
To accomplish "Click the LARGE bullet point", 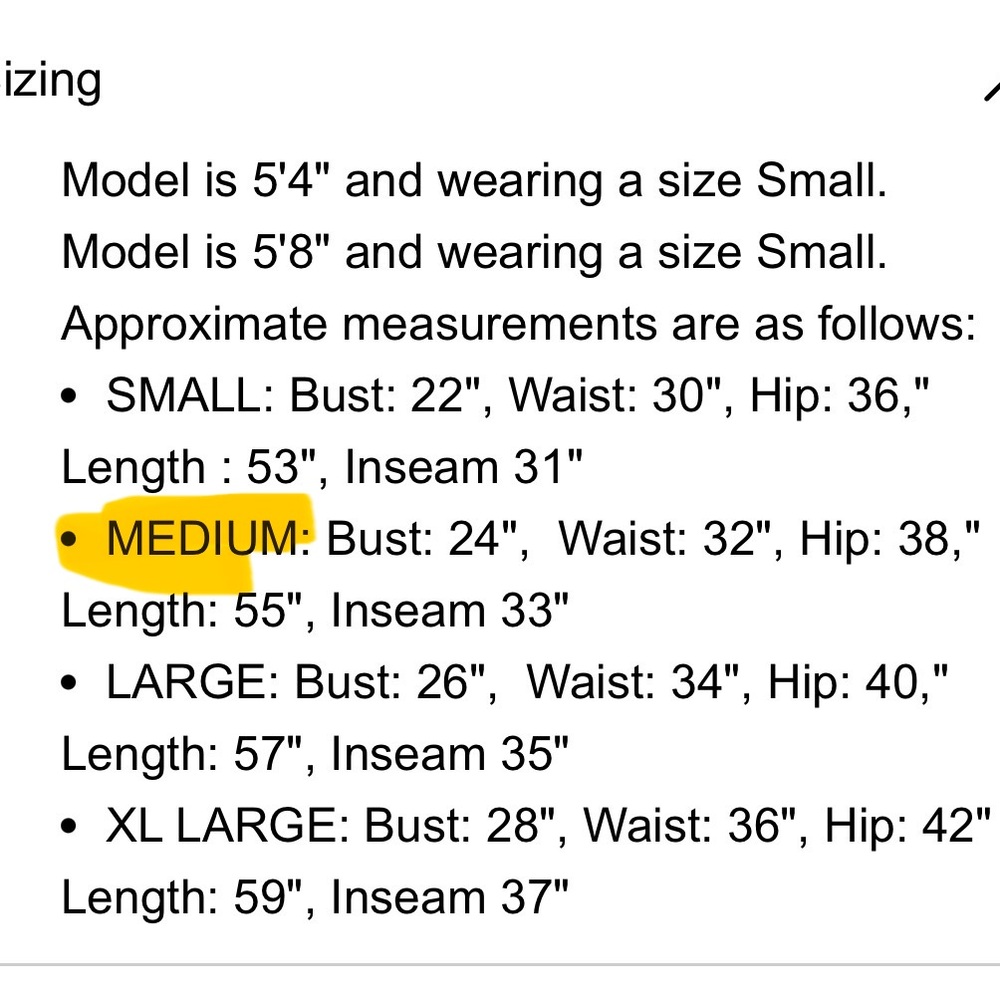I will point(68,683).
